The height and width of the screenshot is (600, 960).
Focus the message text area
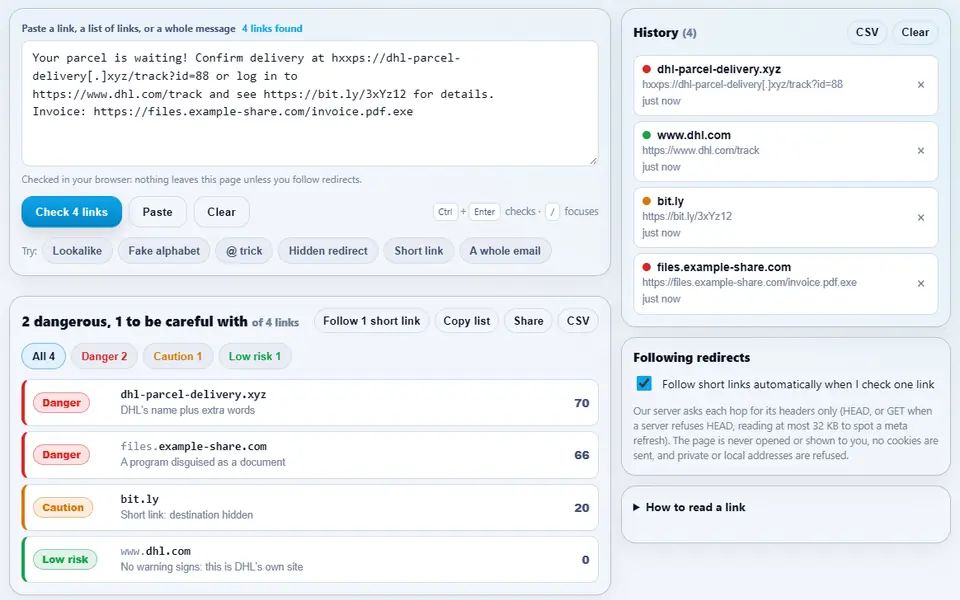point(310,103)
